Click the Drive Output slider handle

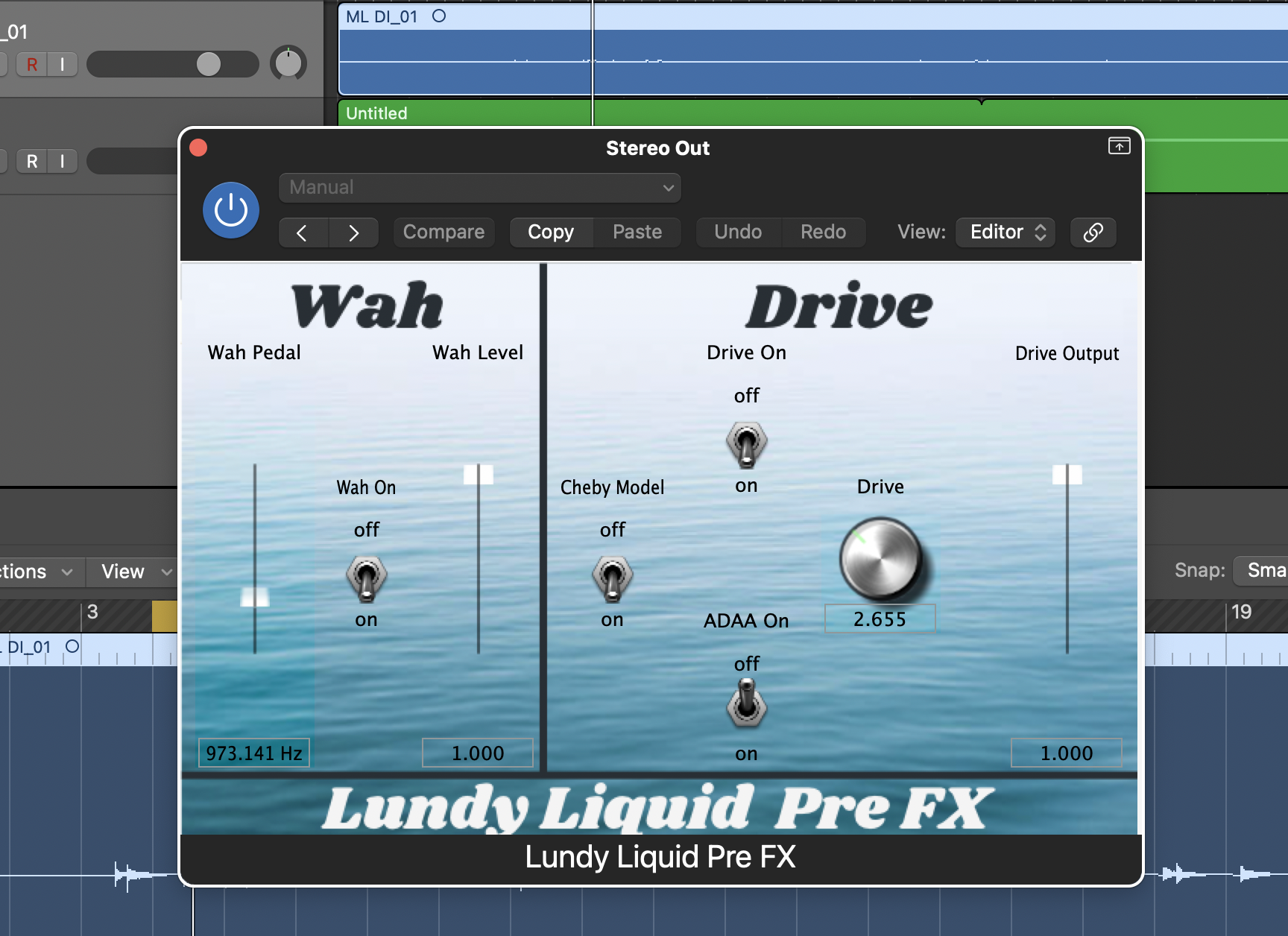click(1067, 475)
